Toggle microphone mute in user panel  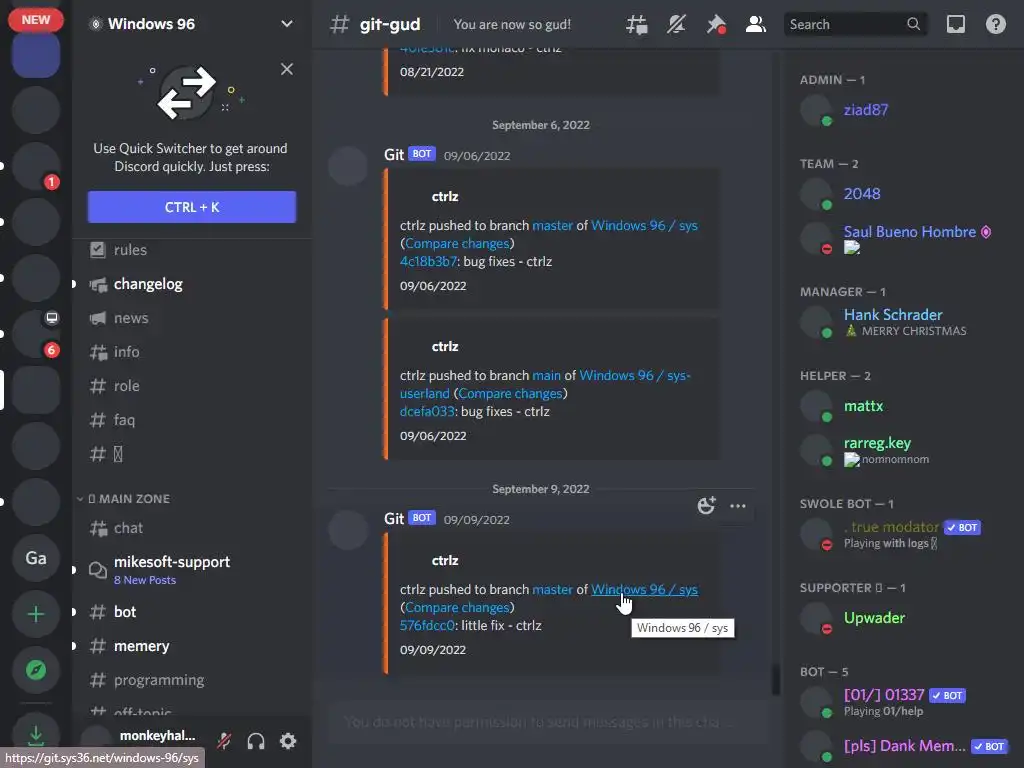pos(224,741)
